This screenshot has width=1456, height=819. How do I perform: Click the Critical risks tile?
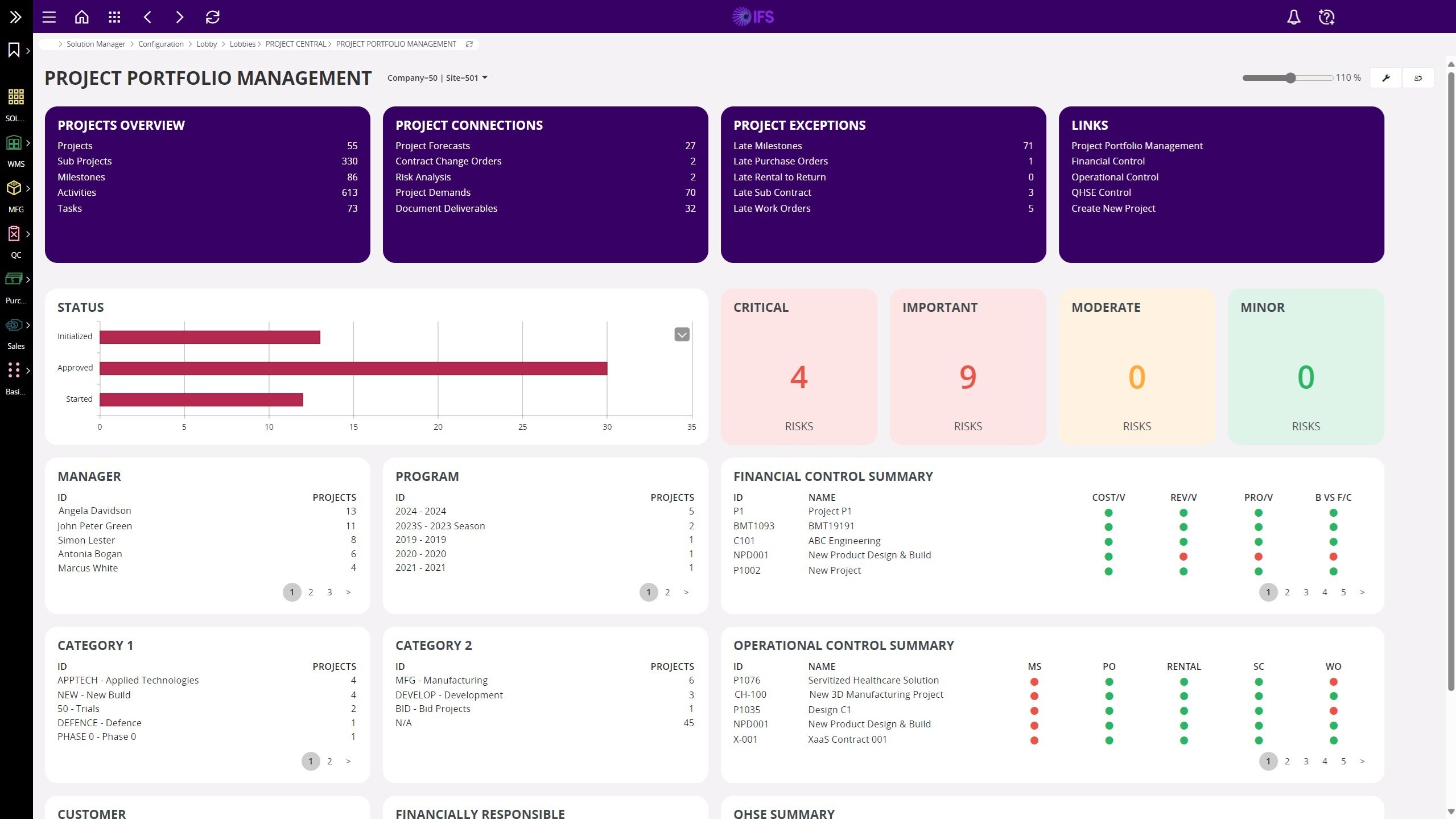(x=798, y=367)
